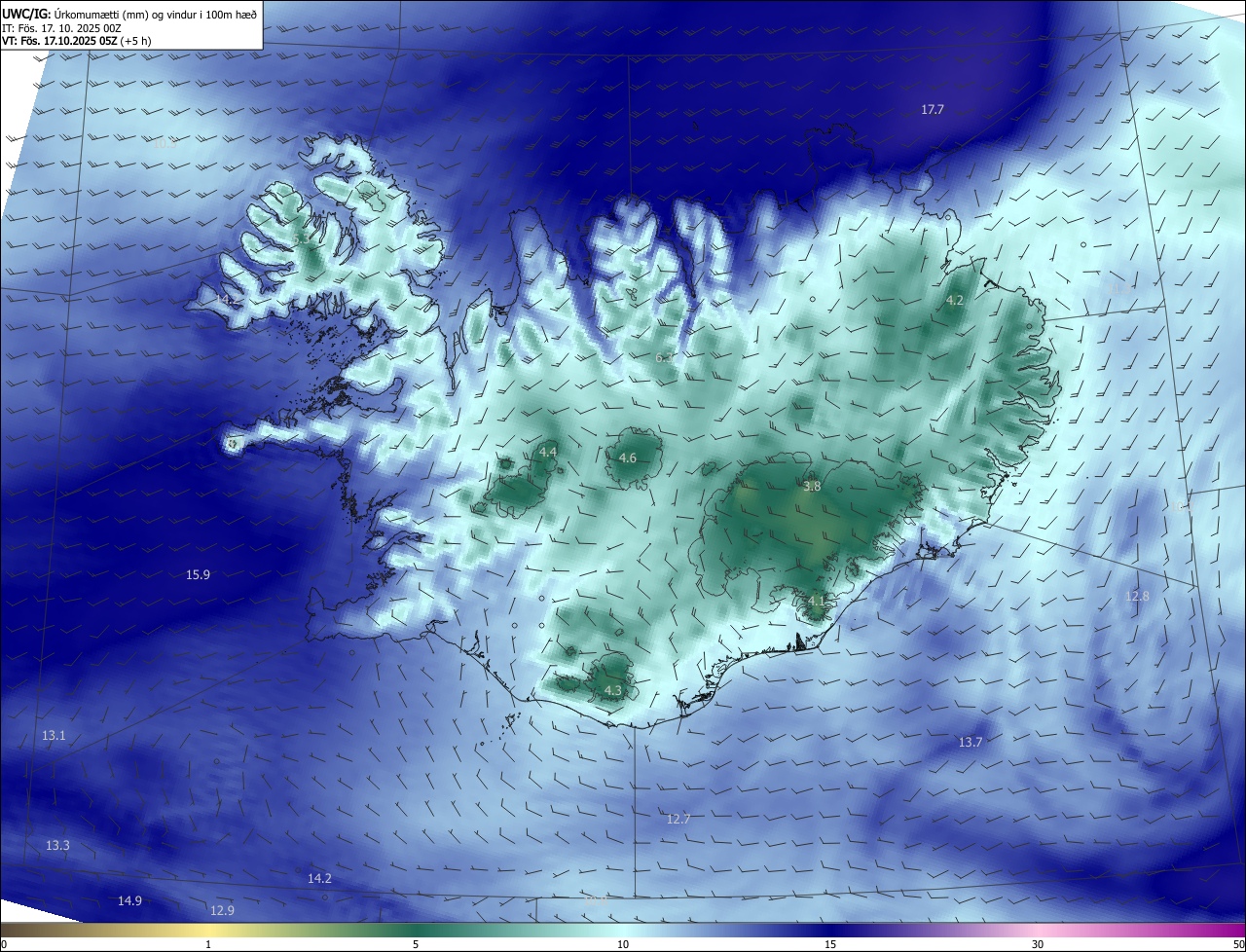The width and height of the screenshot is (1246, 952).
Task: Click the 5 mark on color scale
Action: [x=416, y=944]
